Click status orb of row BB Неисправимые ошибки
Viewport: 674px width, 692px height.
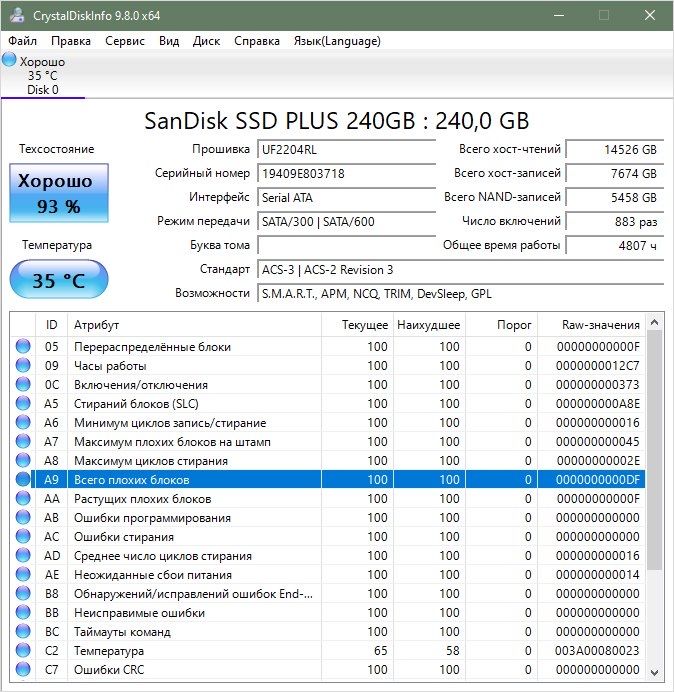point(23,612)
